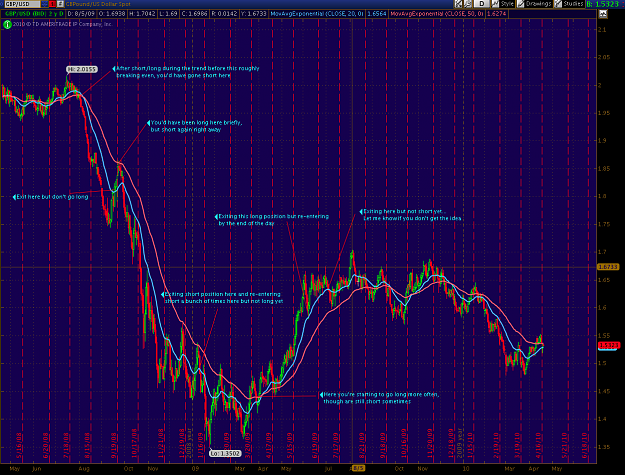
Task: Open the Style menu
Action: [503, 4]
